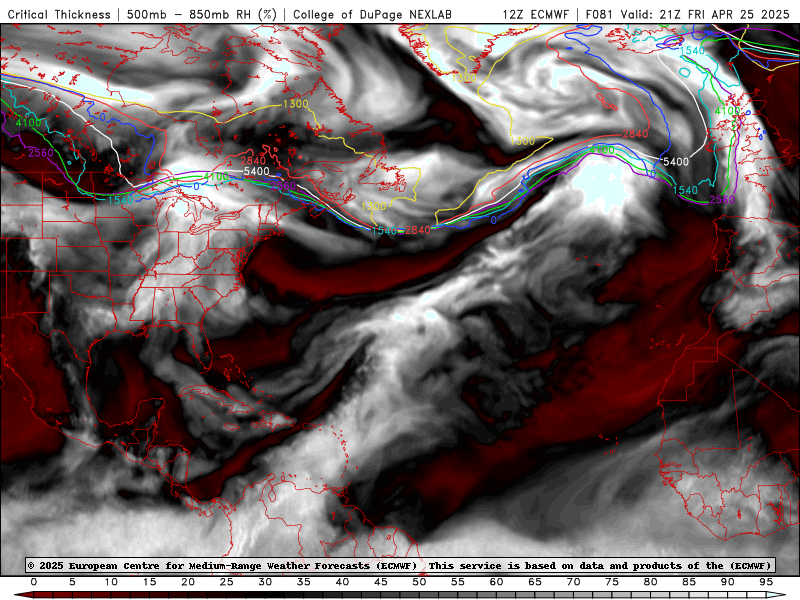Select the "12Z ECMWF" model run label

tap(535, 14)
